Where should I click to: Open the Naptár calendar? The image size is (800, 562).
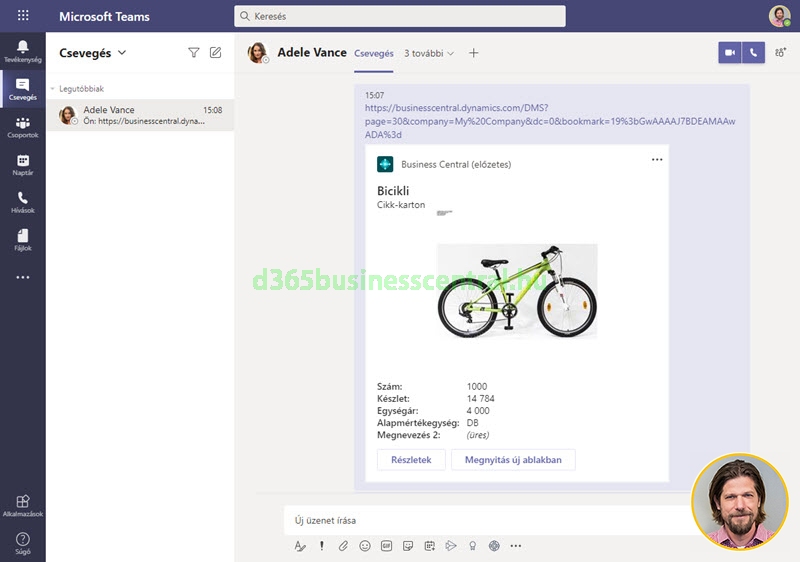[x=22, y=165]
